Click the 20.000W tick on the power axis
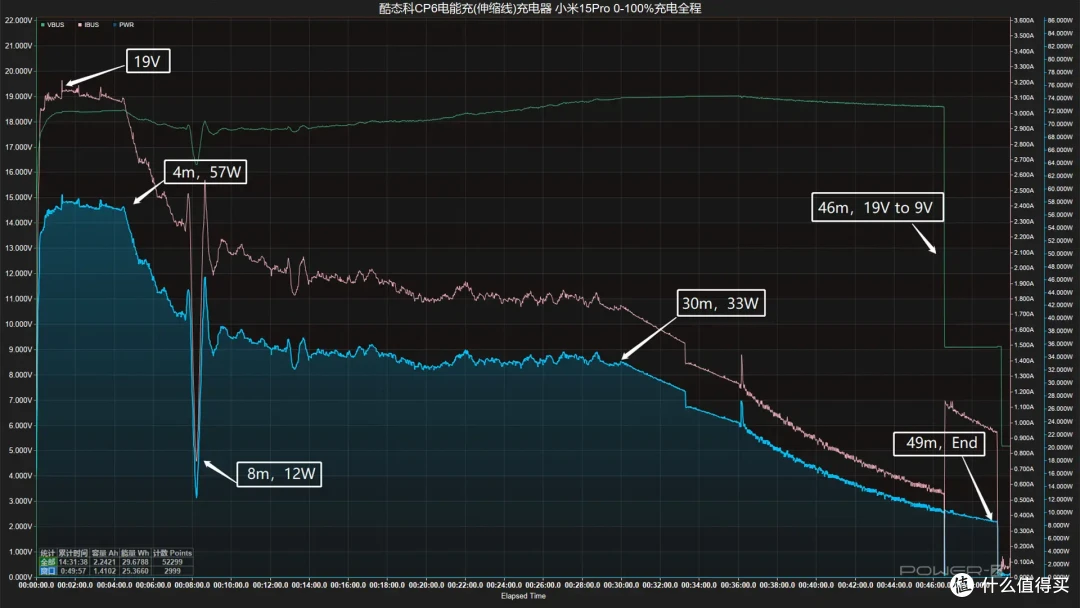This screenshot has width=1080, height=608. (x=1060, y=448)
